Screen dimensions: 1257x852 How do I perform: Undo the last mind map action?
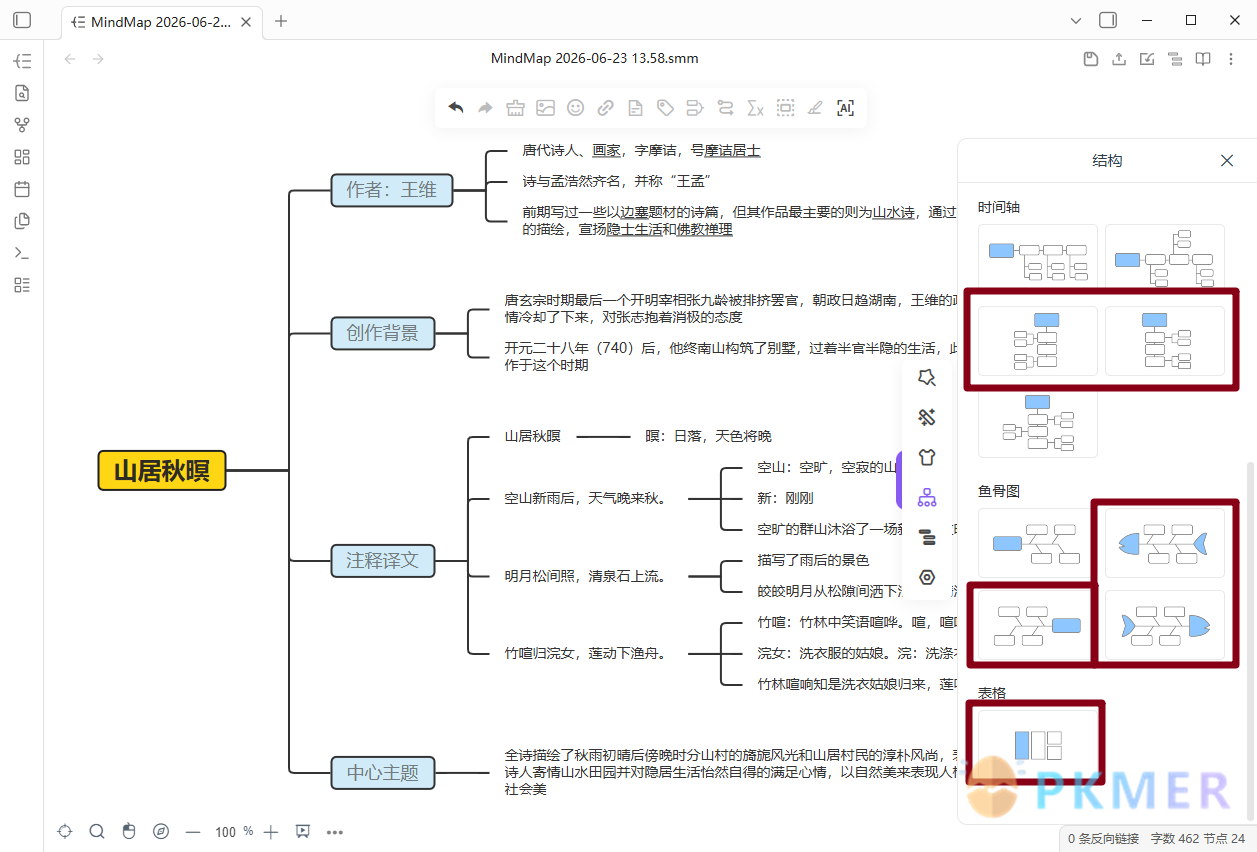(x=456, y=108)
